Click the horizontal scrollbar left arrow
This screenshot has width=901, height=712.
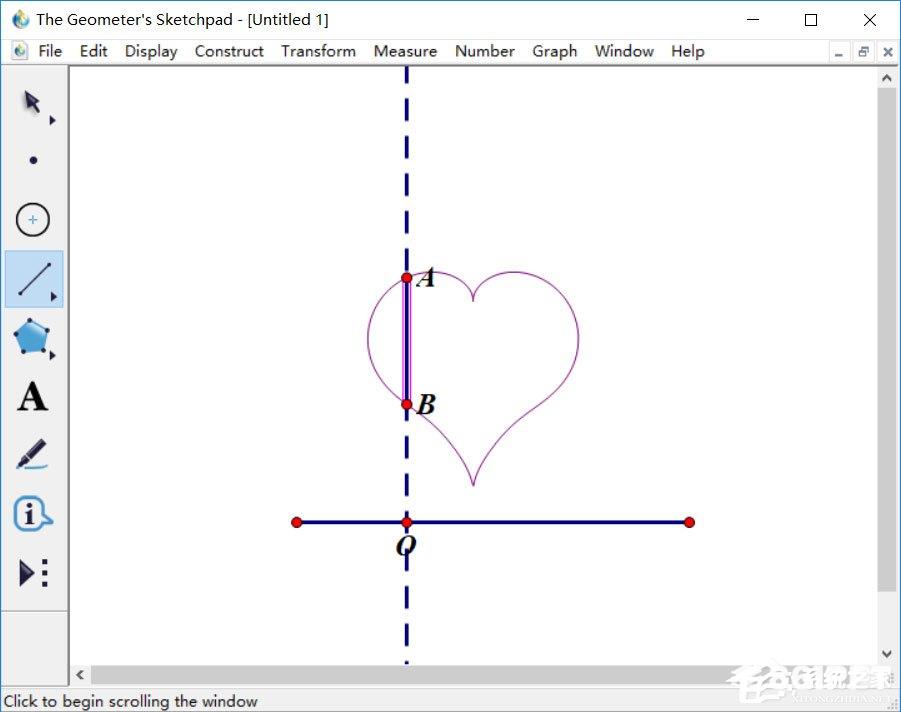tap(80, 675)
